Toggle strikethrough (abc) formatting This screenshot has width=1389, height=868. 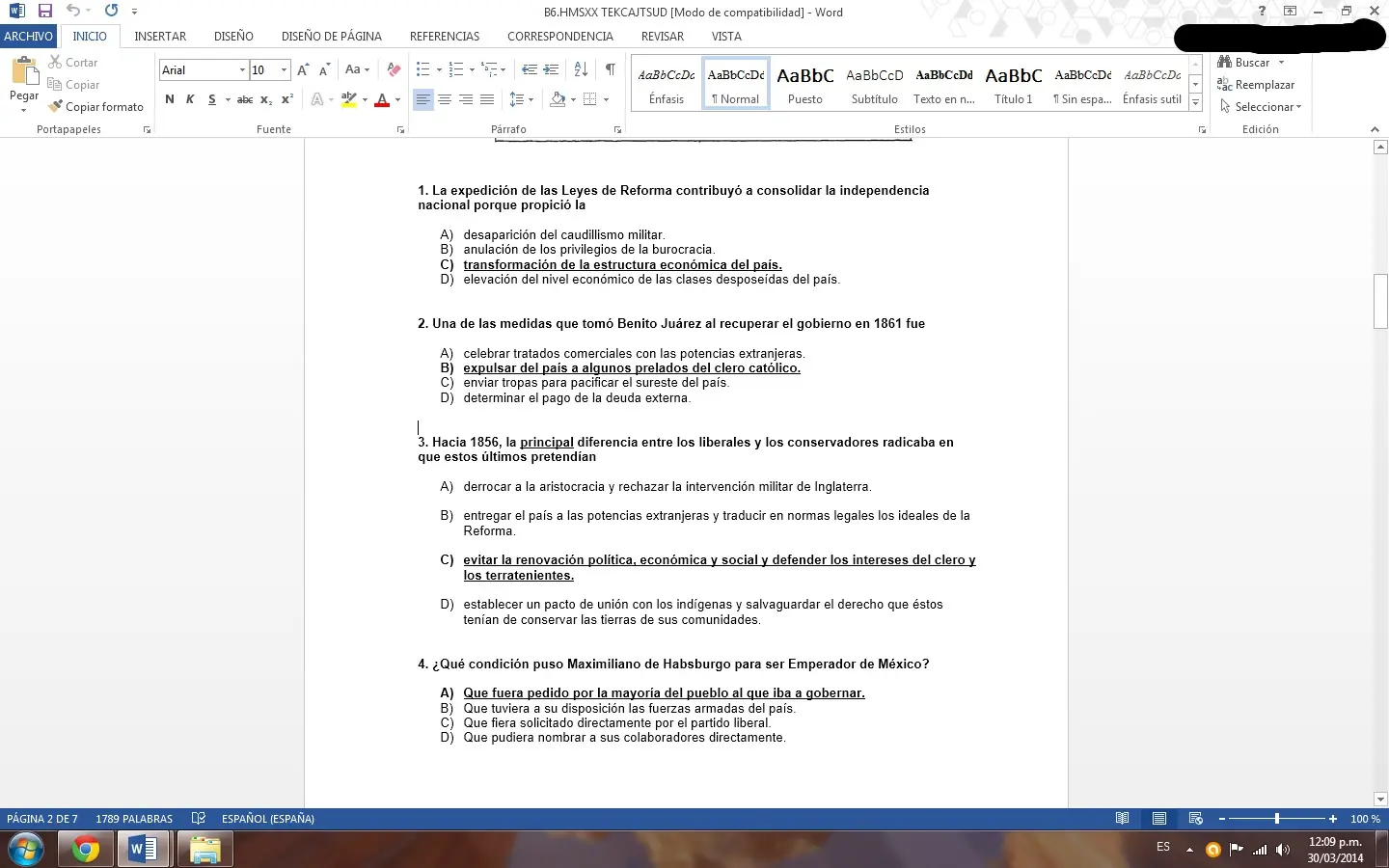pos(245,99)
